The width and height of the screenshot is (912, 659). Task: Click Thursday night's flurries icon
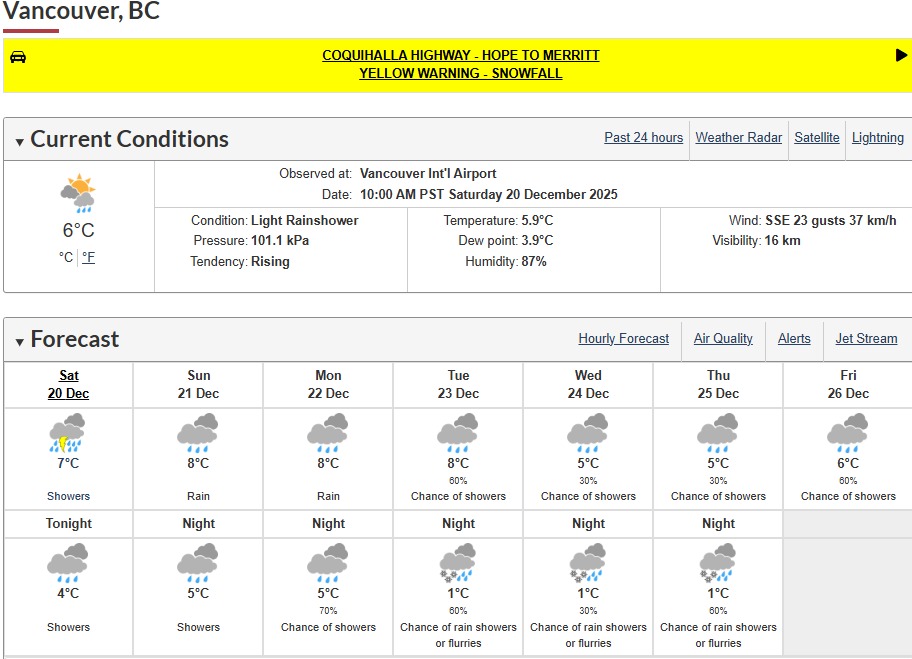[718, 563]
